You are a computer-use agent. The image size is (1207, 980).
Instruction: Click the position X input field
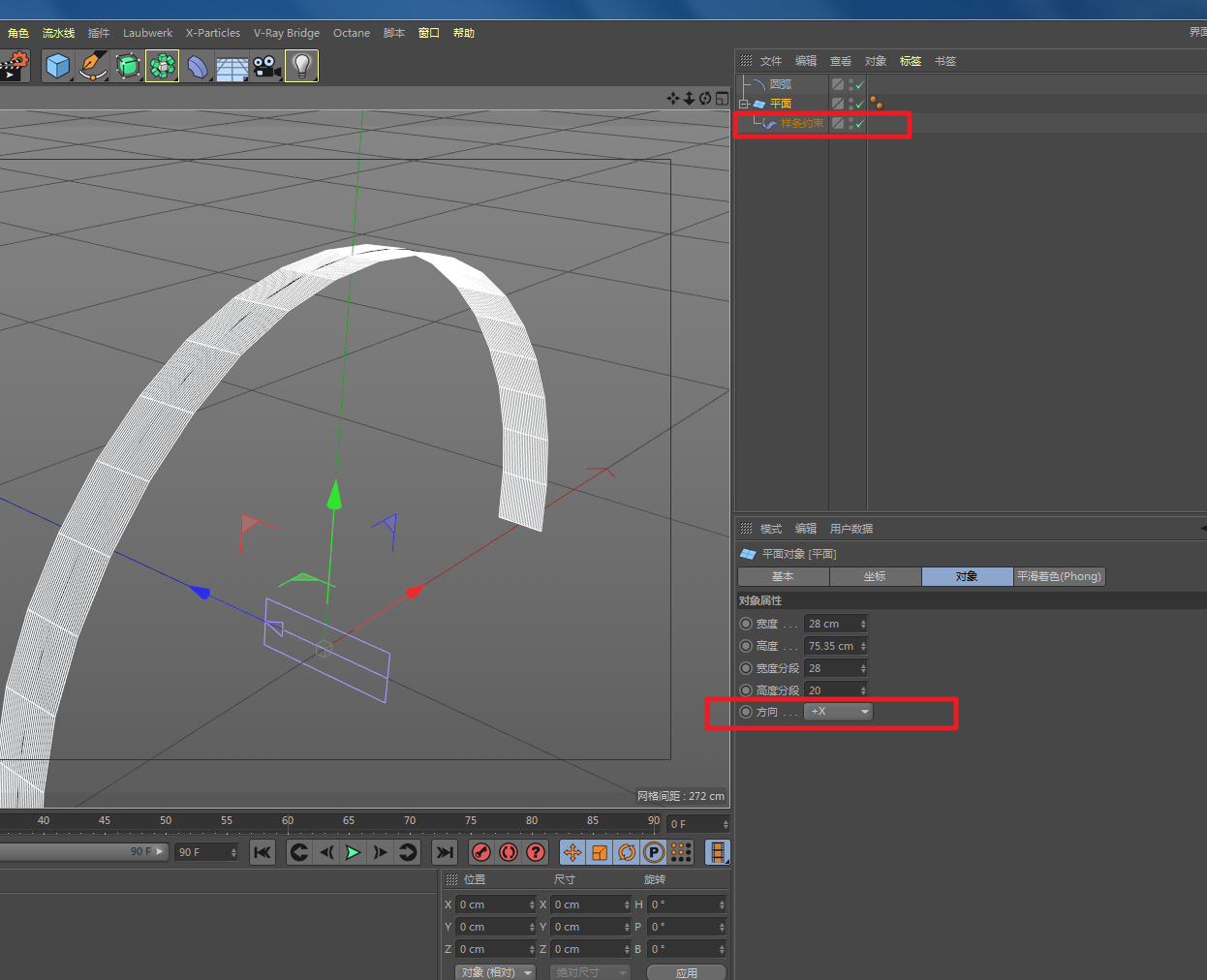tap(496, 904)
